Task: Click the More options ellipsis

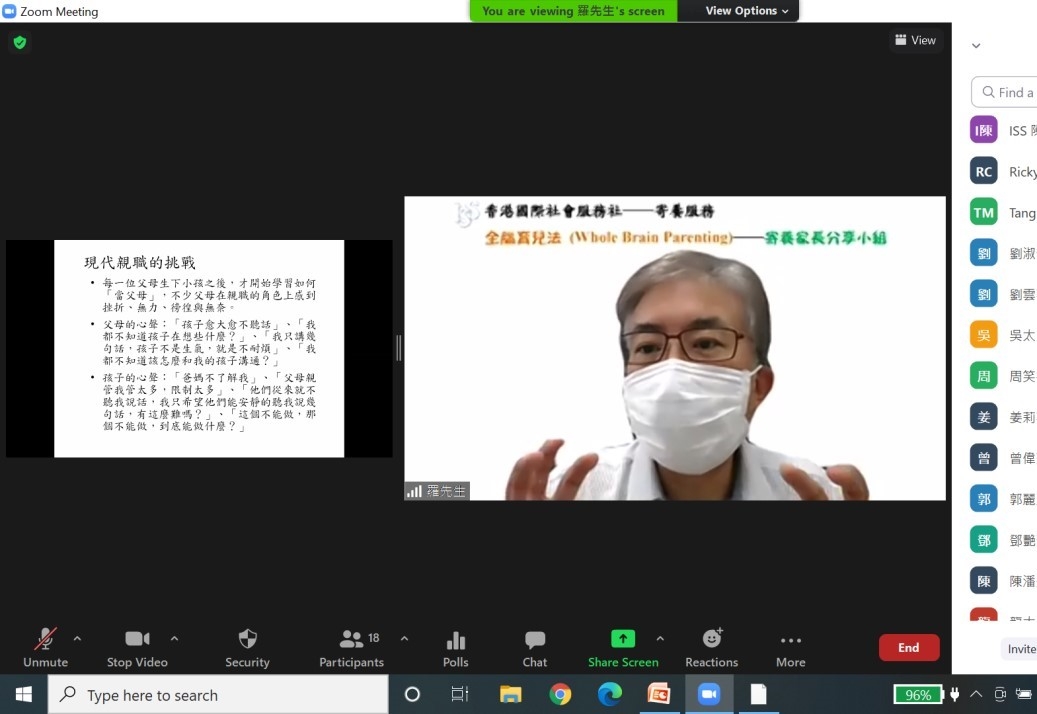Action: [x=790, y=640]
